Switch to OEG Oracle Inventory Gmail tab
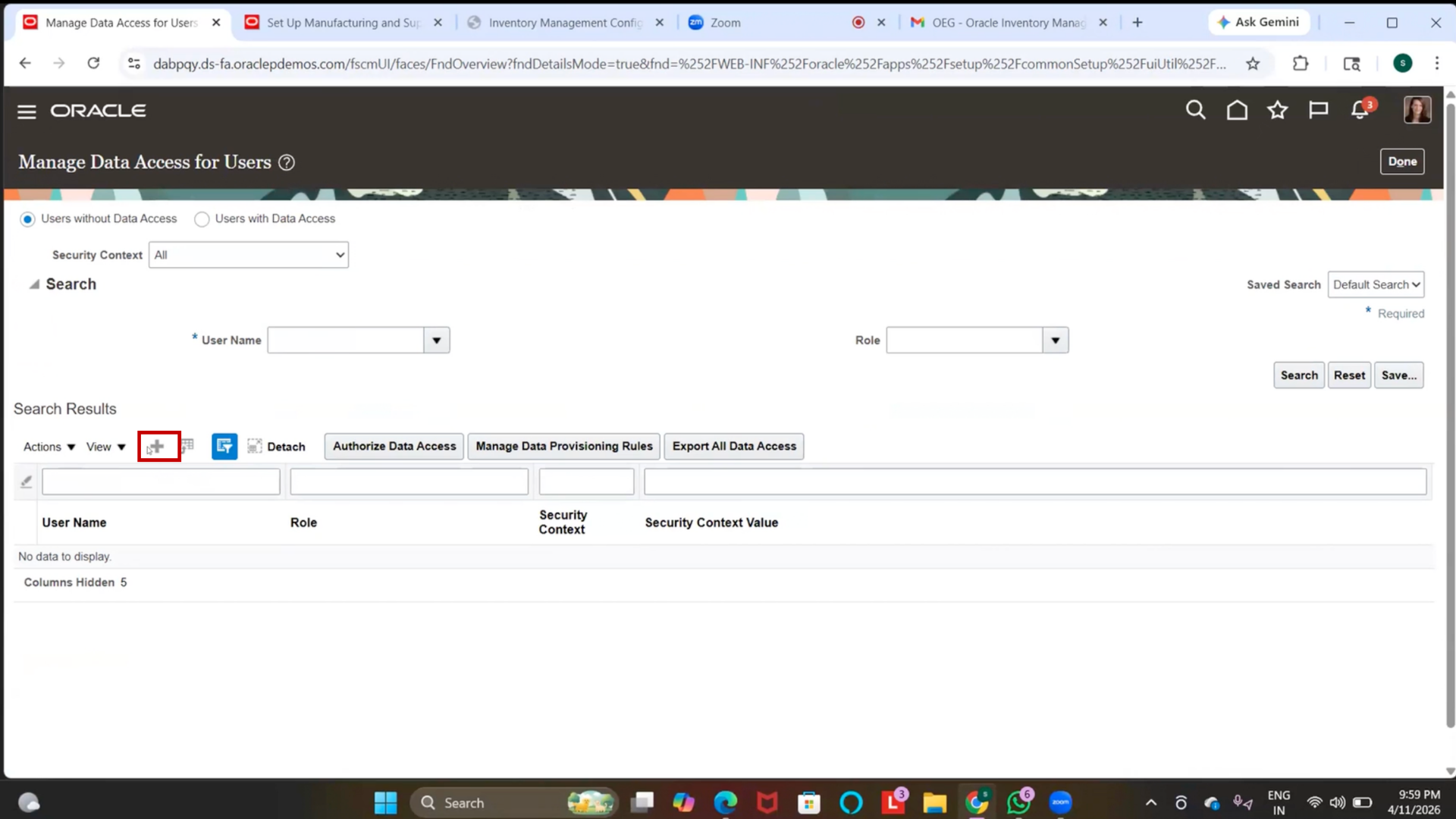1456x819 pixels. click(1009, 23)
